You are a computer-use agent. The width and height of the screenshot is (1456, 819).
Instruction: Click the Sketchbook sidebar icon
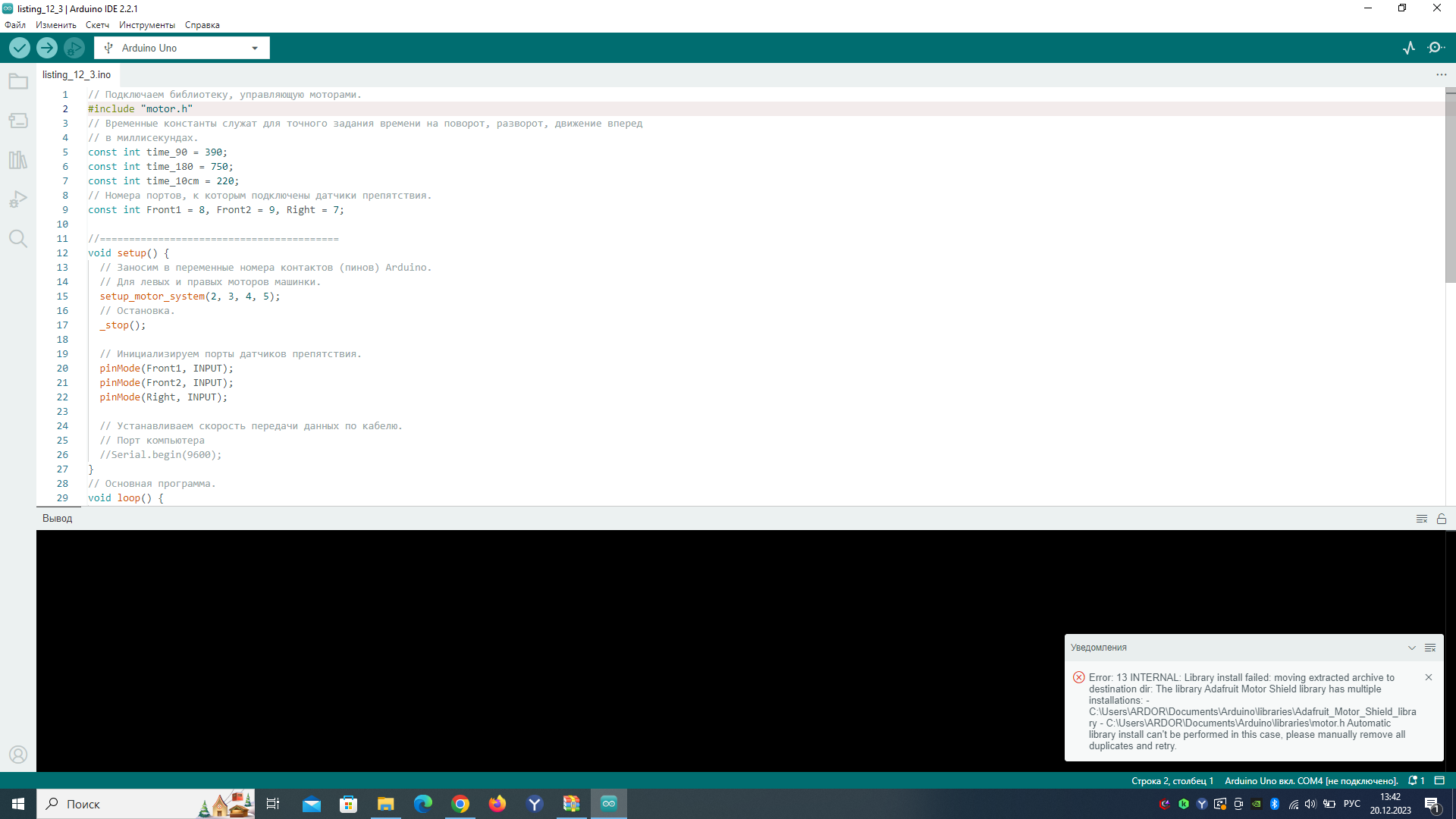pos(18,81)
